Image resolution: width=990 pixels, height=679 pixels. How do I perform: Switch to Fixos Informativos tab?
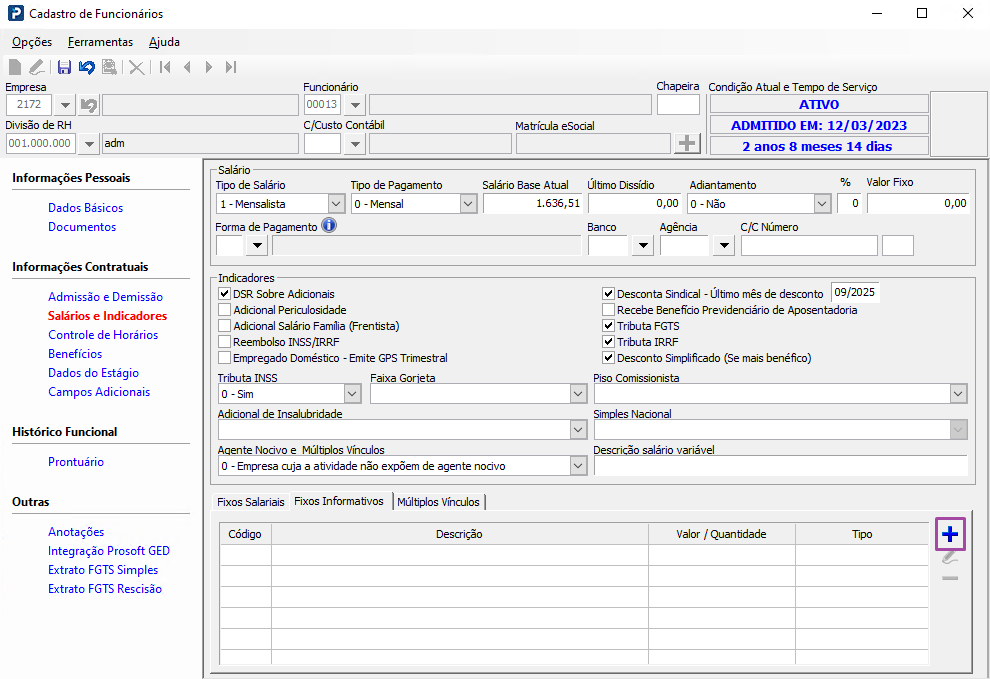coord(339,501)
